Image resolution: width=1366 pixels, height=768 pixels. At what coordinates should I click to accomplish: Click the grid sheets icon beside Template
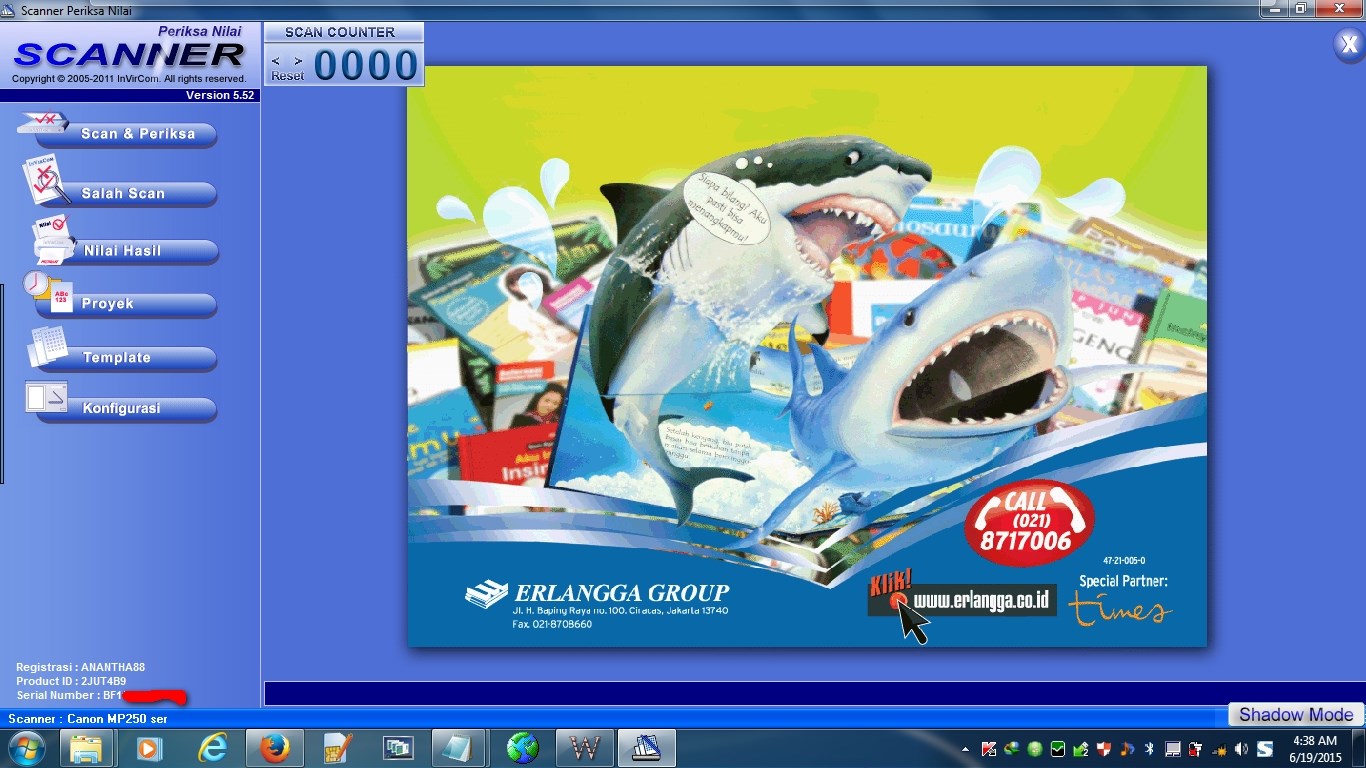click(x=48, y=346)
